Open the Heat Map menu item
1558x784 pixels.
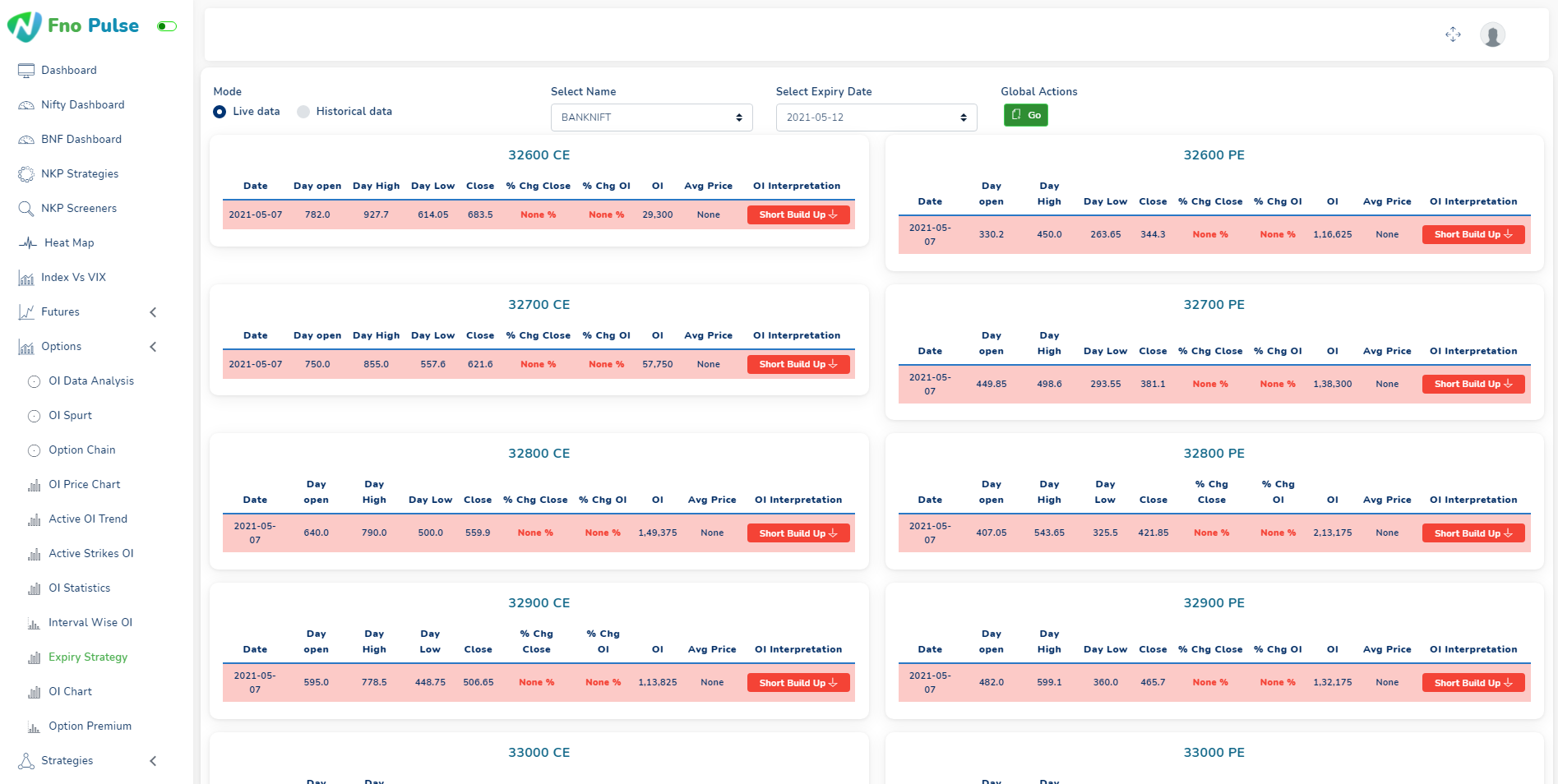[69, 243]
